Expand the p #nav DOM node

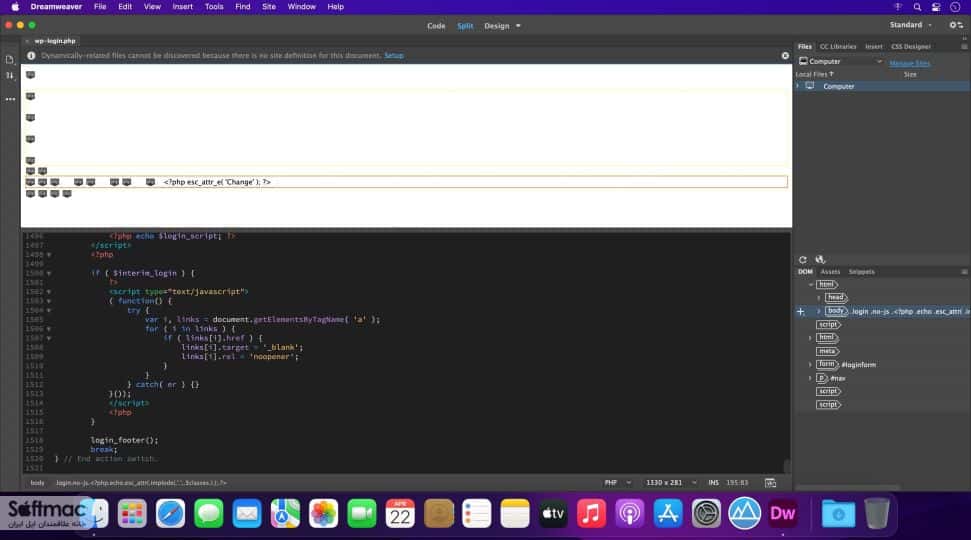click(811, 378)
